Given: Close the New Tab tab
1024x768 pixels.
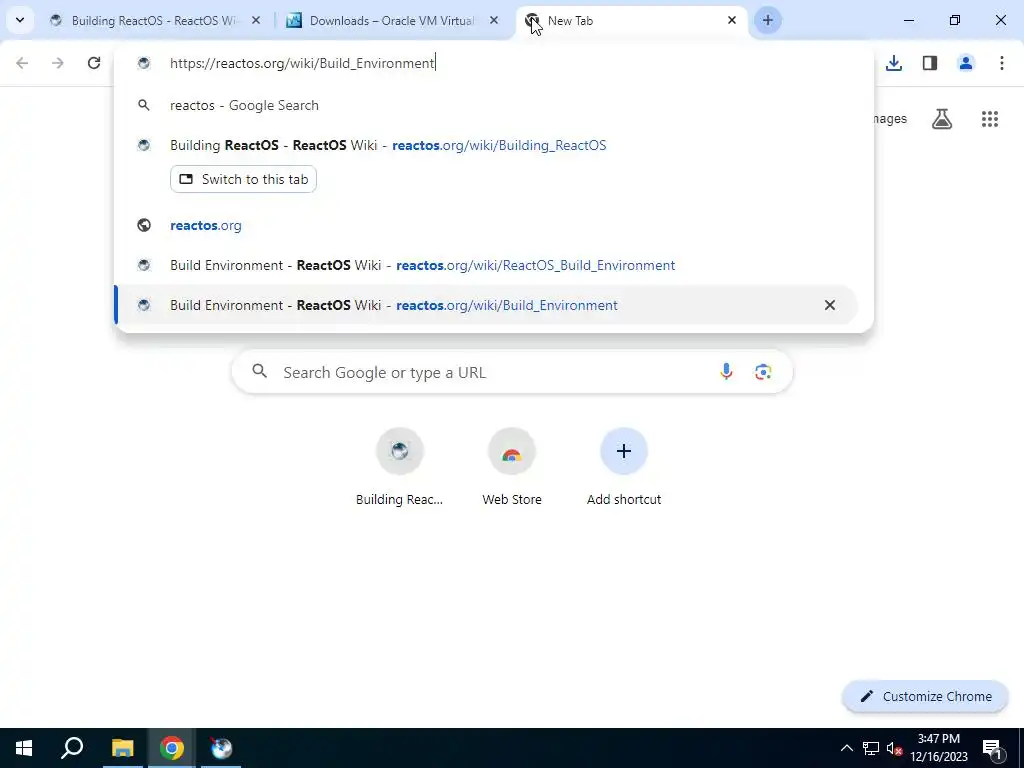Looking at the screenshot, I should click(x=731, y=20).
